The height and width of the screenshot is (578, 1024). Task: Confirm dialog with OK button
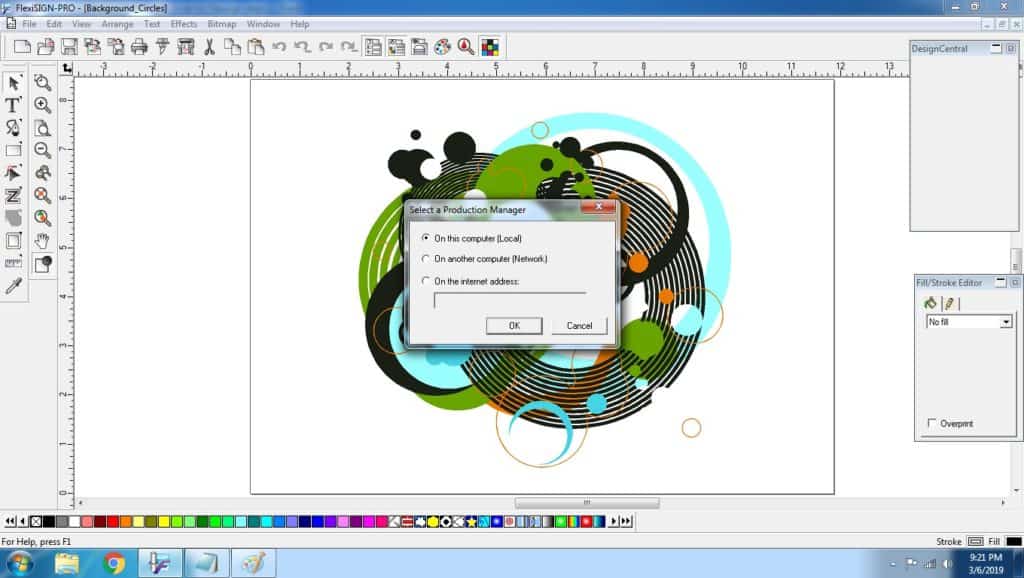point(514,325)
